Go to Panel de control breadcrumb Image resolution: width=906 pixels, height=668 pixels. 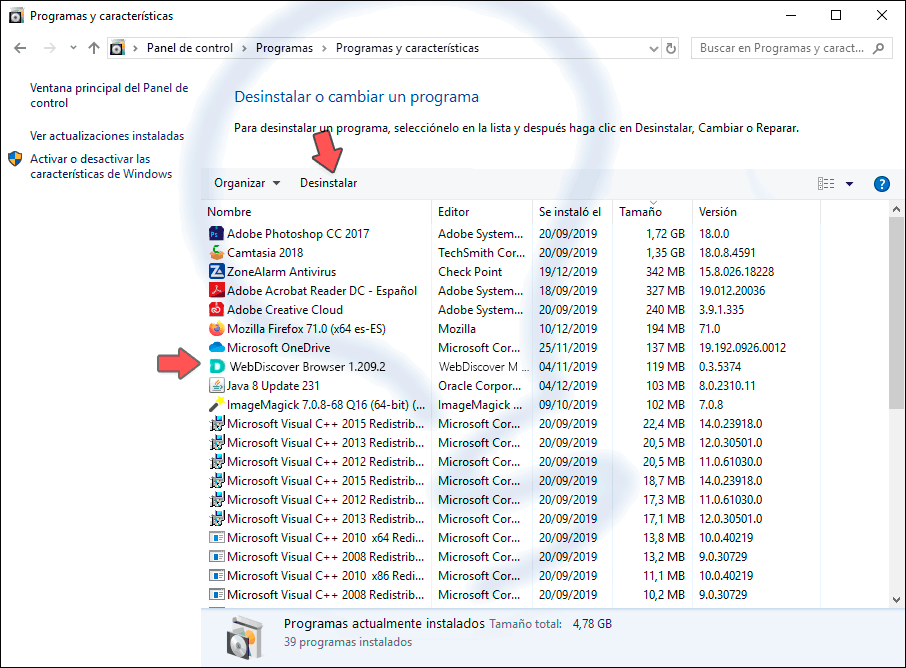190,49
